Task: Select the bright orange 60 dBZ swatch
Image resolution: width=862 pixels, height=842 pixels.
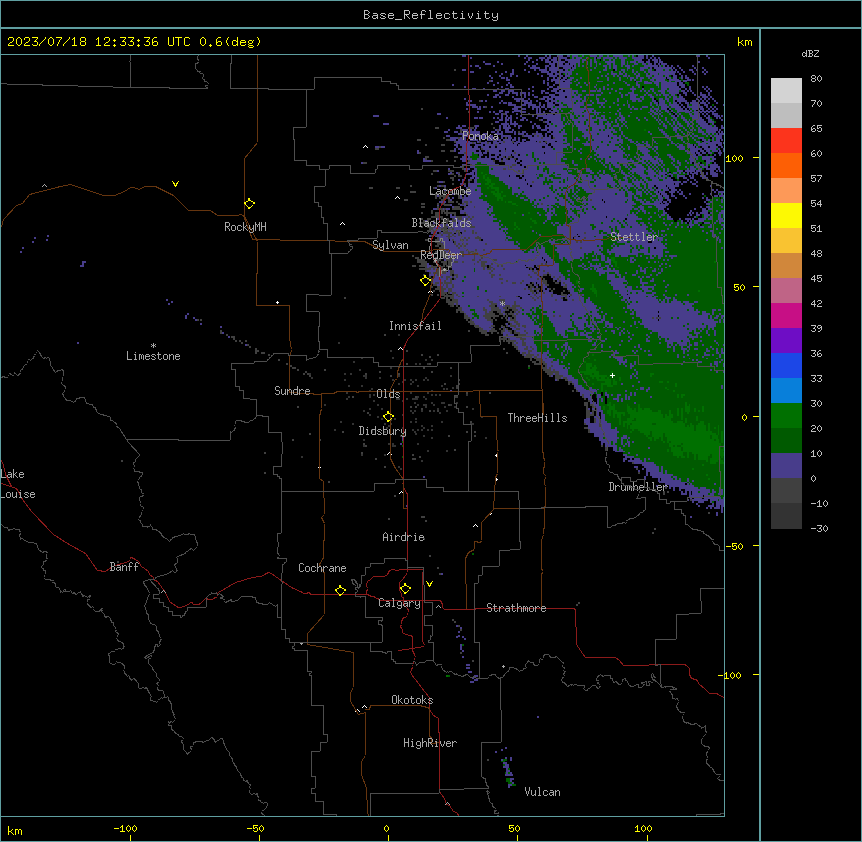Action: pos(786,165)
